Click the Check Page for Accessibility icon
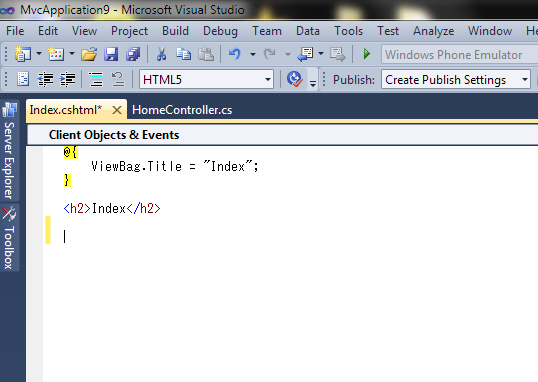This screenshot has height=382, width=538. pyautogui.click(x=294, y=79)
